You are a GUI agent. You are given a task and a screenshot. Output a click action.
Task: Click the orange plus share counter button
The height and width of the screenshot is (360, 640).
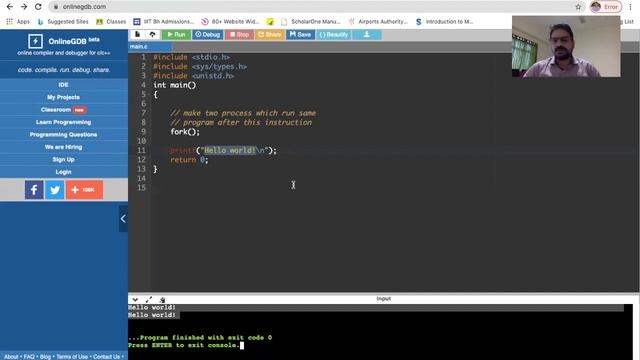84,190
